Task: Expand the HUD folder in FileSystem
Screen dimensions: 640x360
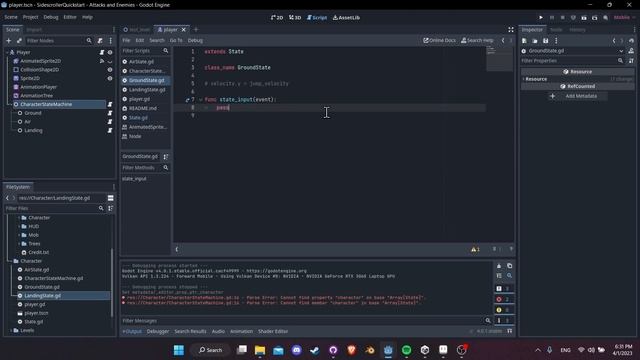Action: pos(19,227)
